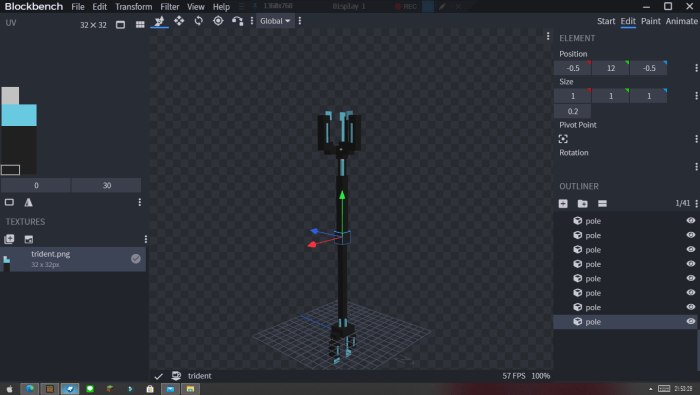Viewport: 700px width, 395px height.
Task: Click the UV fullscreen window icon
Action: click(121, 25)
